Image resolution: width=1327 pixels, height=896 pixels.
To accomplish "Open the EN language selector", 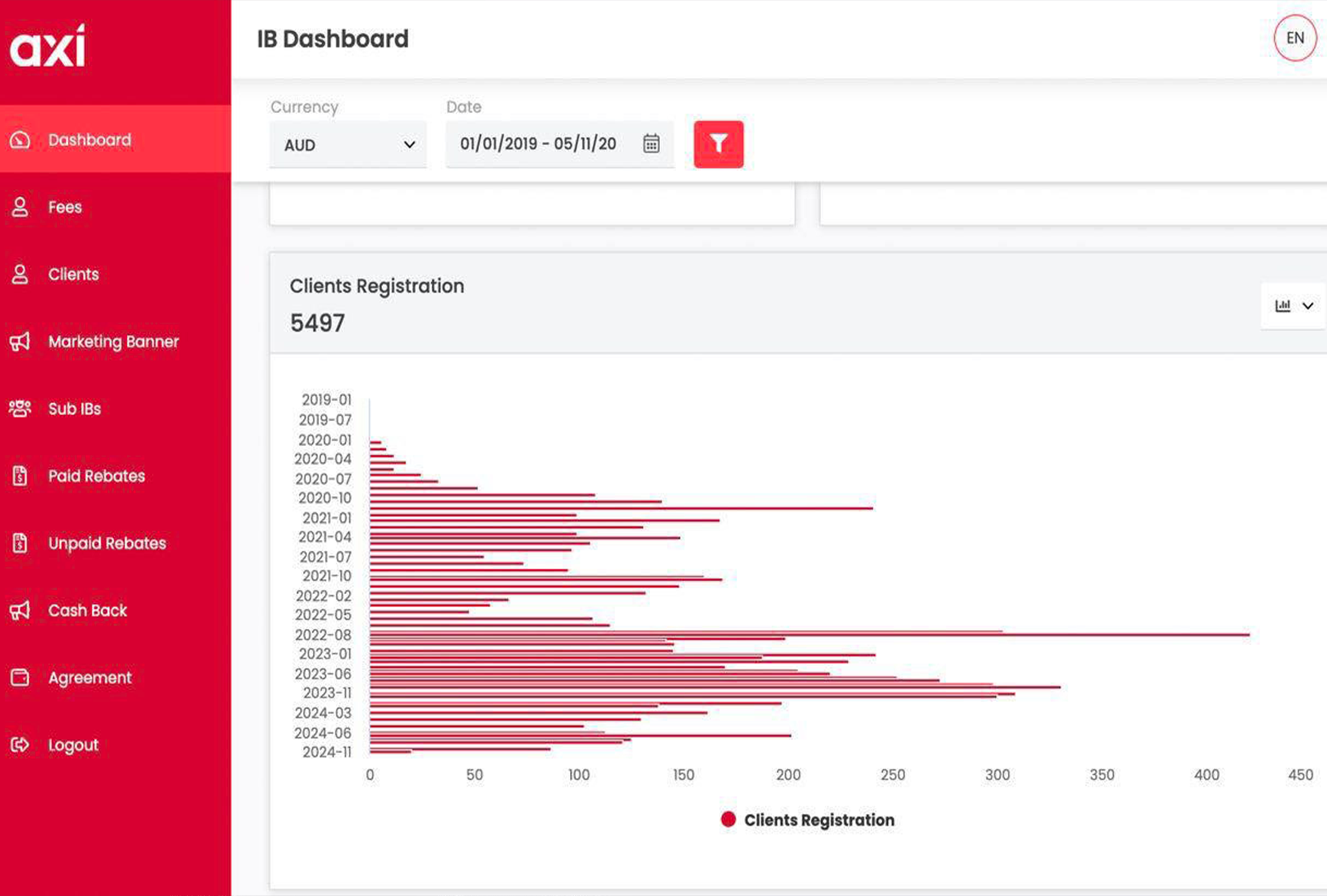I will click(x=1295, y=39).
